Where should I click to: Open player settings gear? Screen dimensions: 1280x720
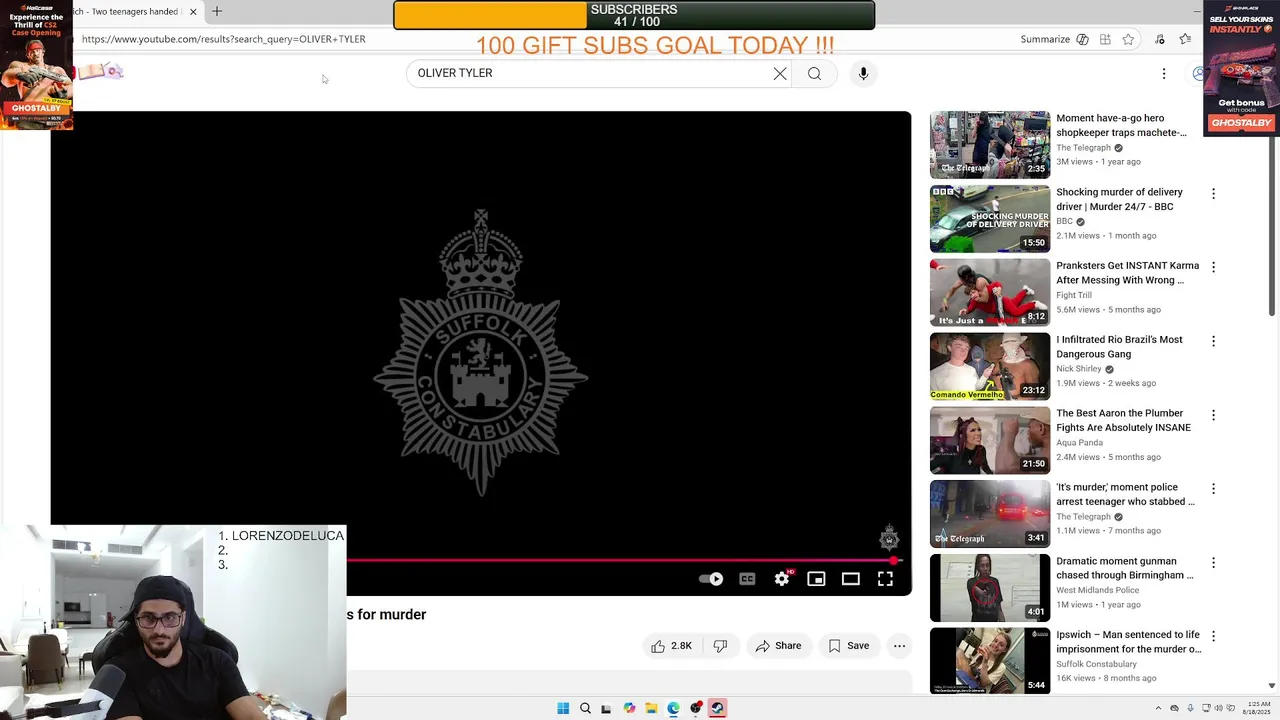click(x=782, y=579)
